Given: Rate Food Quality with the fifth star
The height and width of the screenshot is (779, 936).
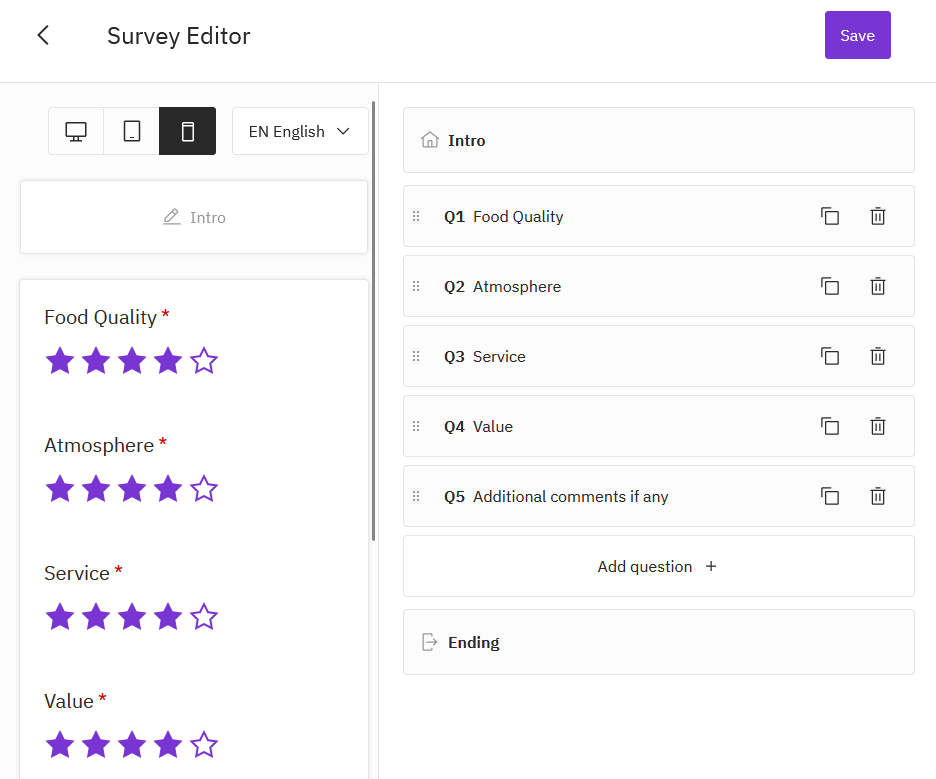Looking at the screenshot, I should coord(204,361).
